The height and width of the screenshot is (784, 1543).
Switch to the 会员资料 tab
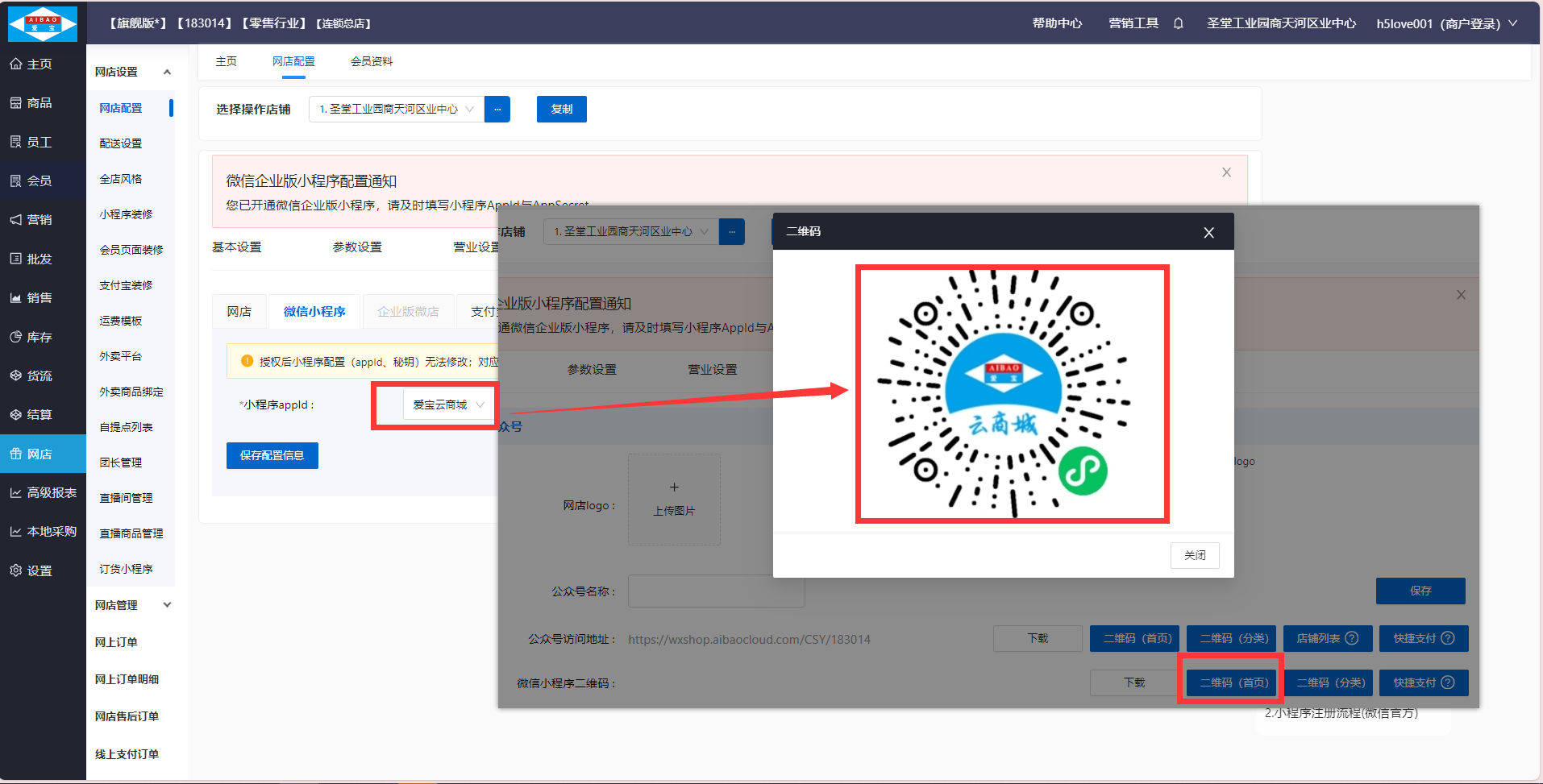click(x=372, y=61)
